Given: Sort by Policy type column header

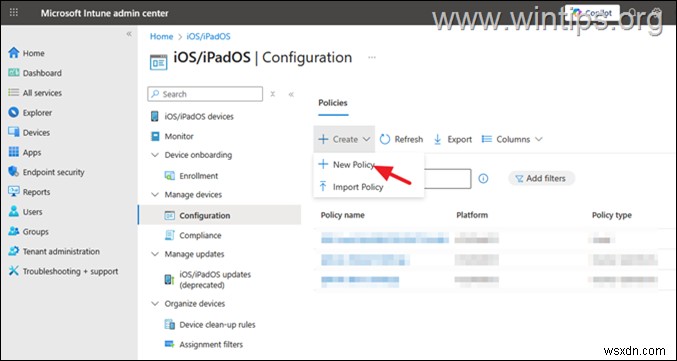Looking at the screenshot, I should coord(611,215).
